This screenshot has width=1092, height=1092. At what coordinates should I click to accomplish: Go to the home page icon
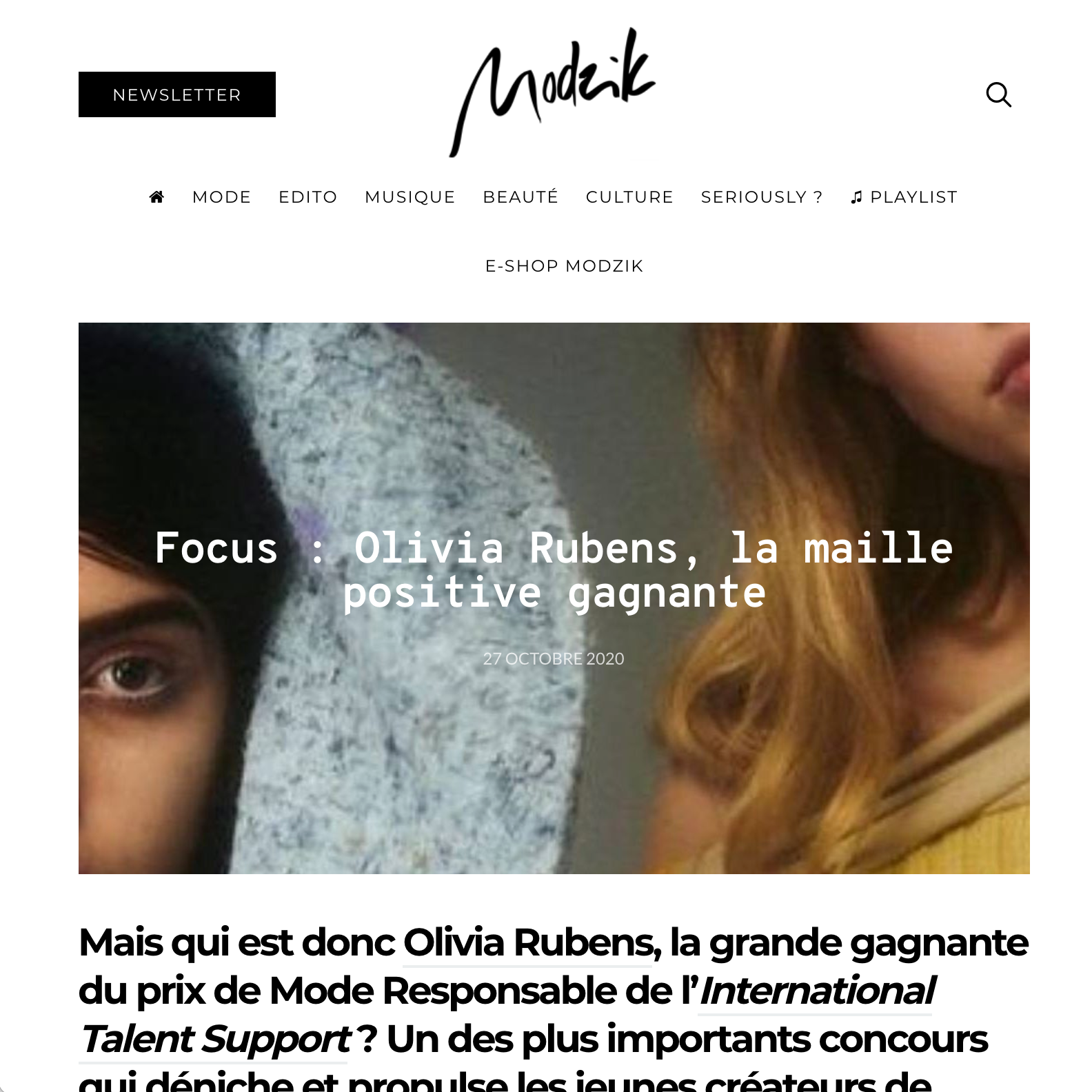[157, 197]
